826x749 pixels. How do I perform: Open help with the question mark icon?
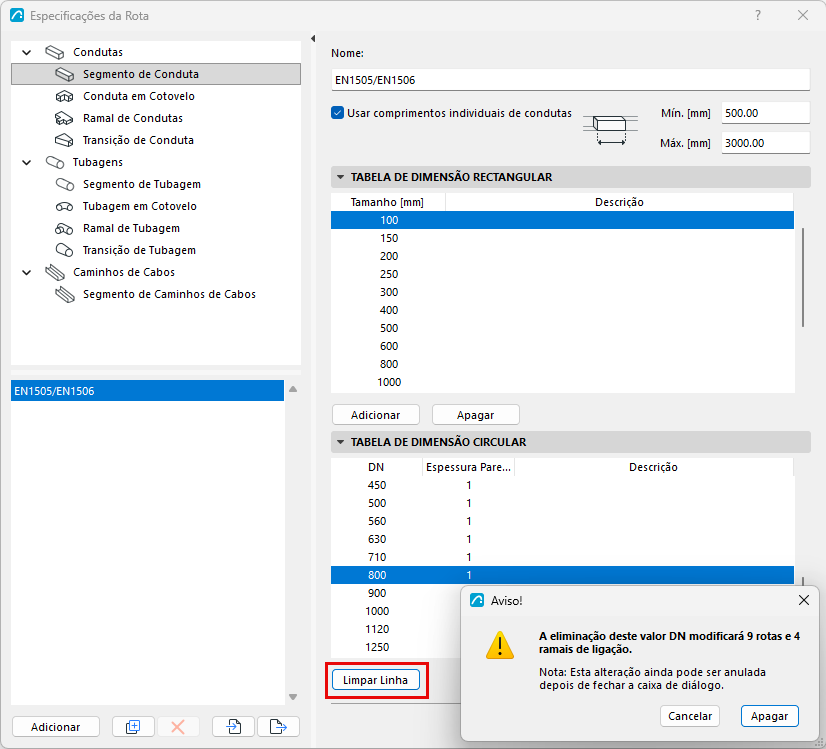coord(758,15)
